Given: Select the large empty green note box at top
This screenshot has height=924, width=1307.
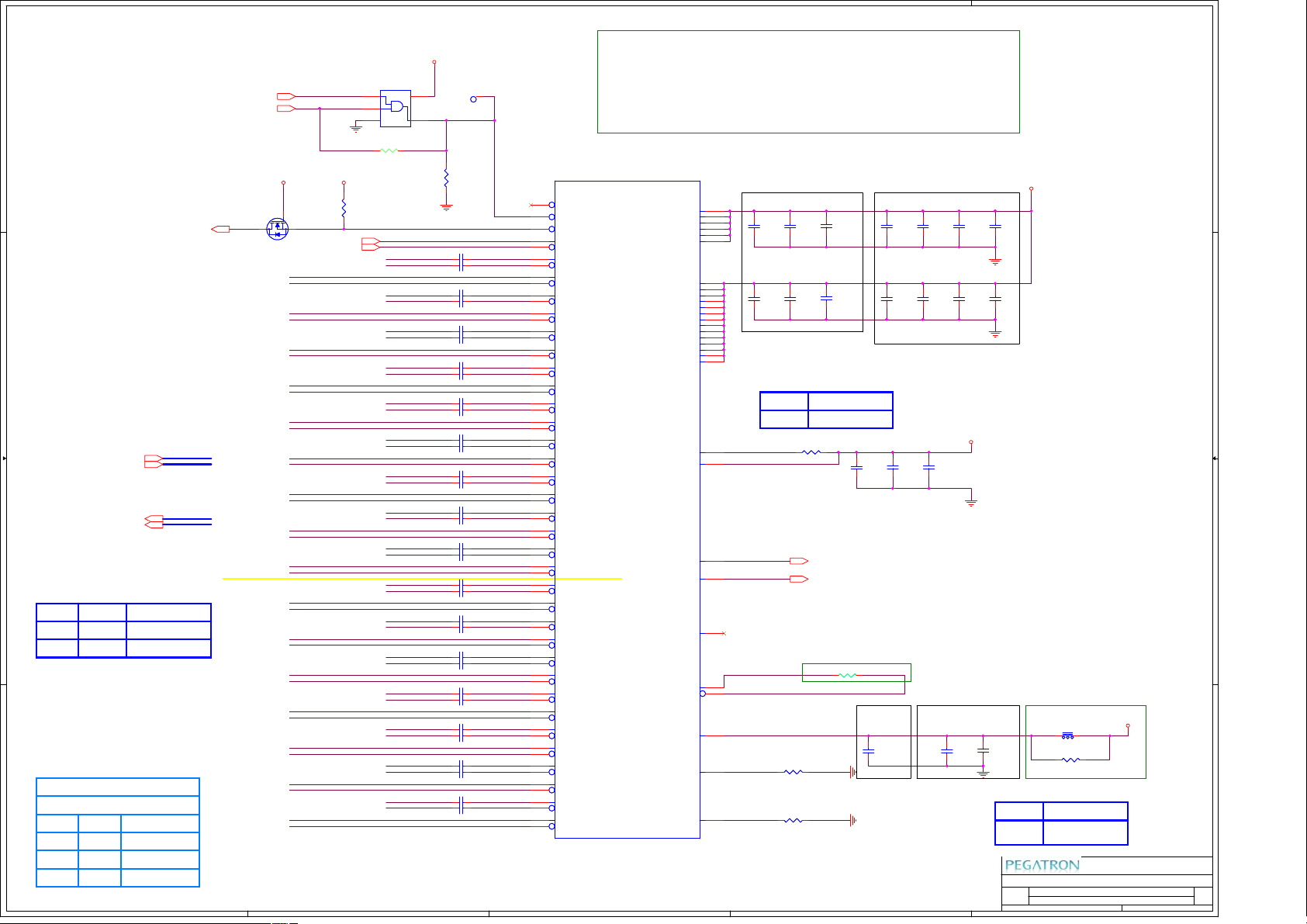Looking at the screenshot, I should click(807, 81).
